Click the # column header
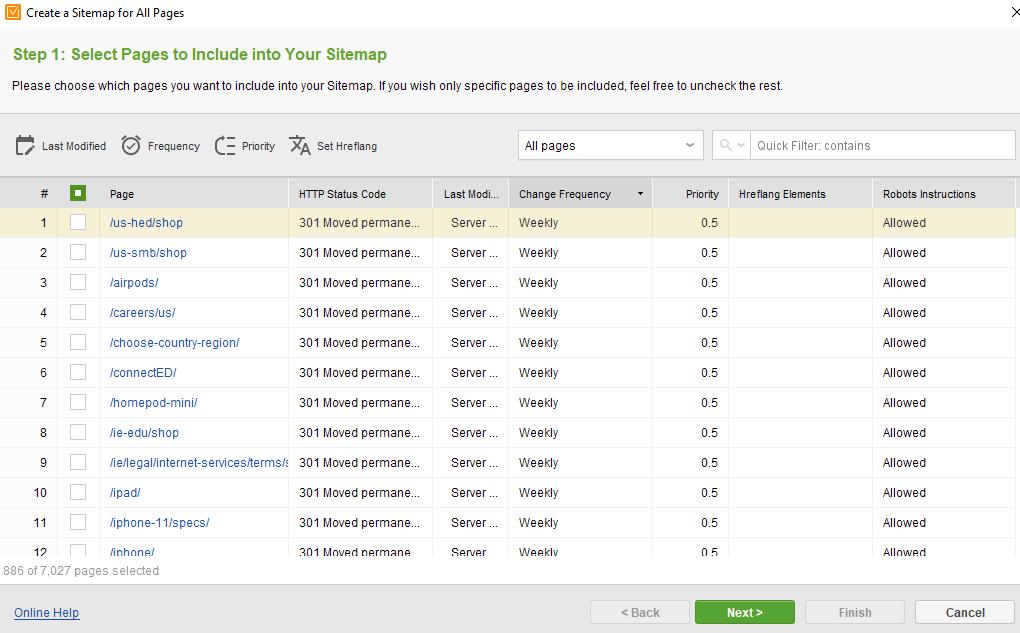Image resolution: width=1020 pixels, height=633 pixels. [44, 194]
